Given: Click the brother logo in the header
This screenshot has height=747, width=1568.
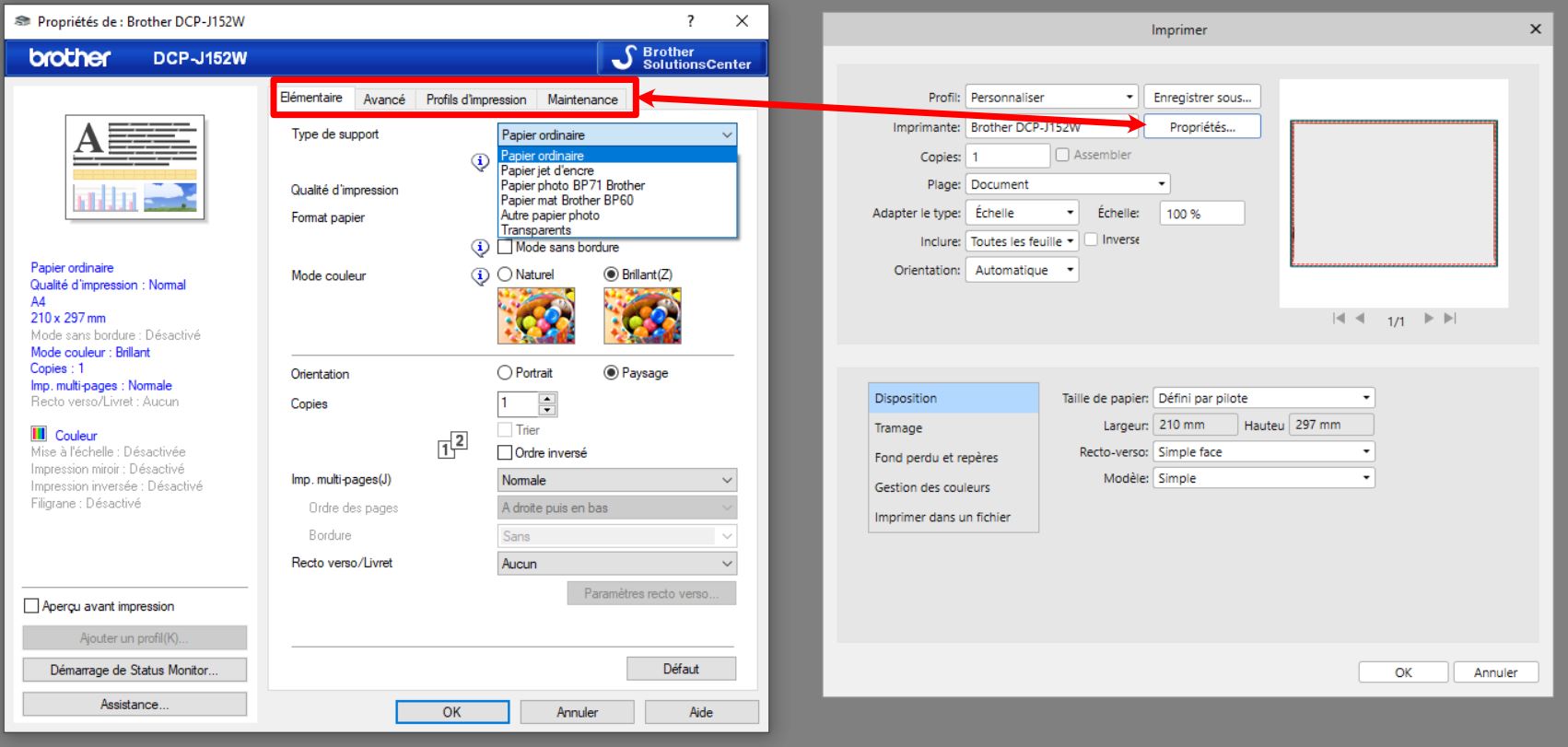Looking at the screenshot, I should pyautogui.click(x=70, y=58).
